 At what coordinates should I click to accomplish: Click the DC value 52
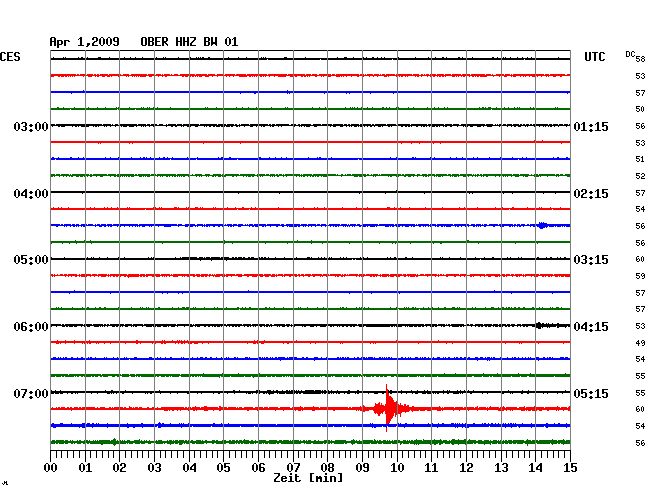coord(640,176)
